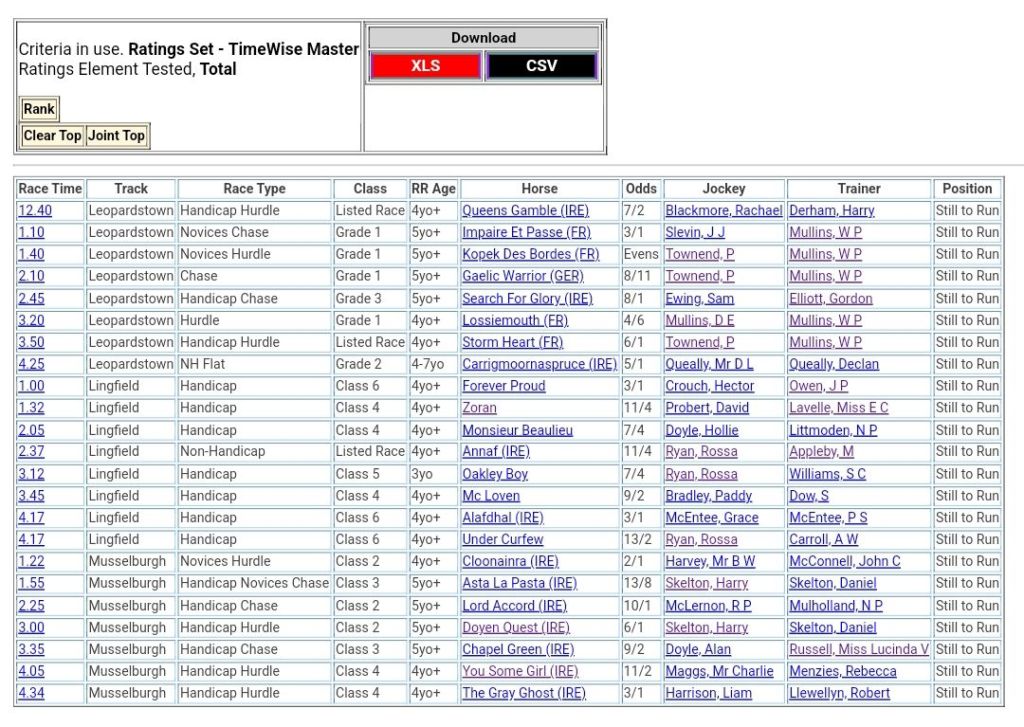1024x727 pixels.
Task: Open the 4.25 Leopardstown race link
Action: [x=31, y=364]
